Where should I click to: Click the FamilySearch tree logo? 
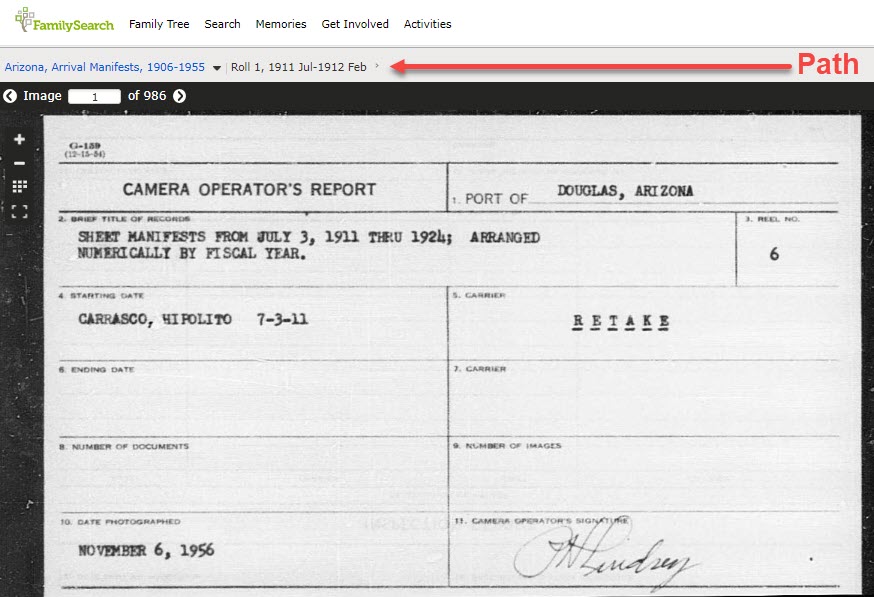point(64,20)
